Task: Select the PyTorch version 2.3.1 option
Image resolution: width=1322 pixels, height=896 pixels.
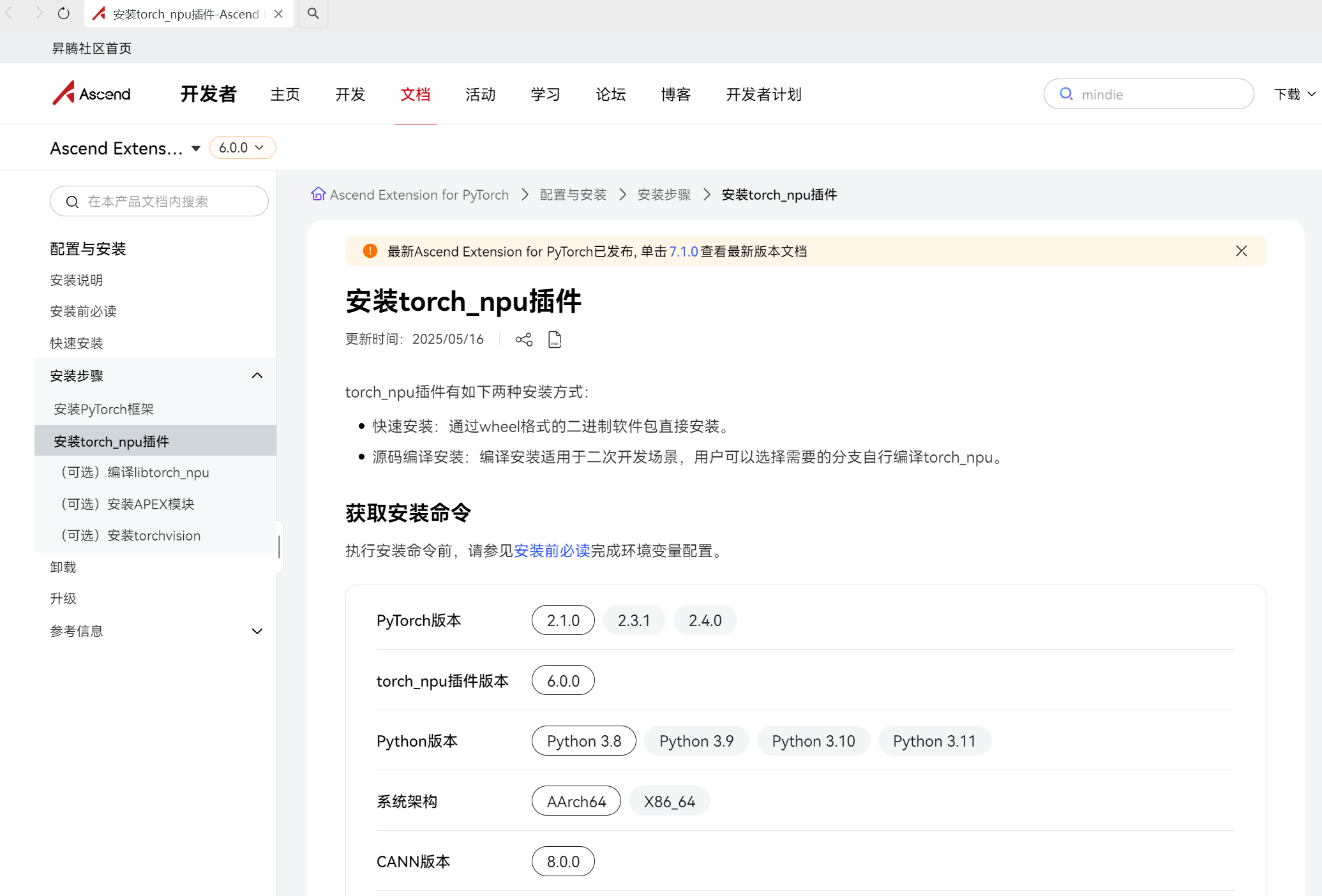Action: point(633,620)
